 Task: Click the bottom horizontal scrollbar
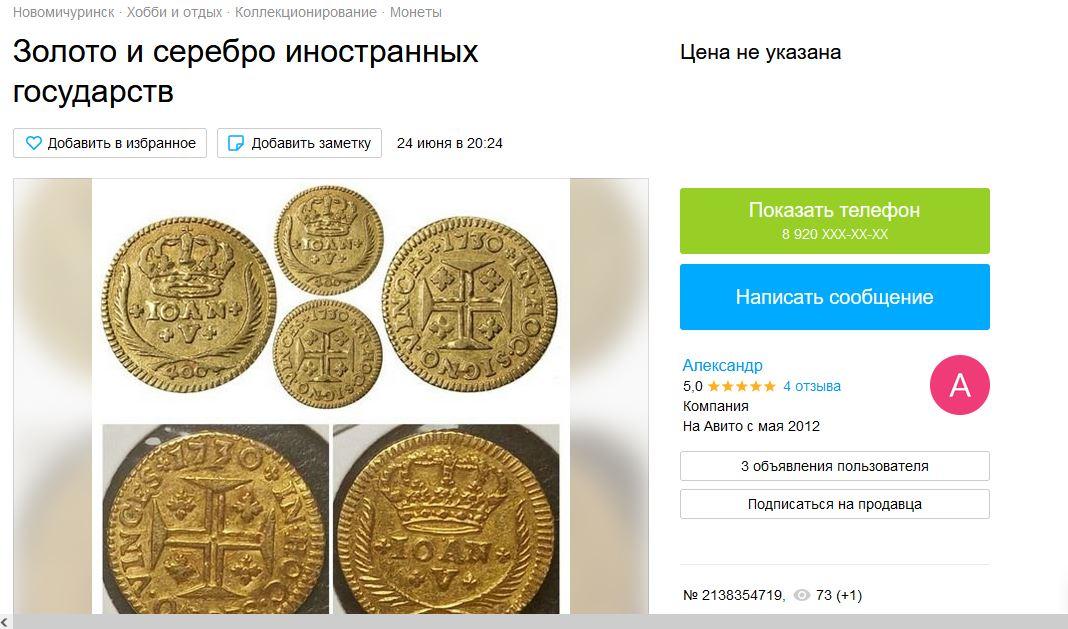click(539, 622)
